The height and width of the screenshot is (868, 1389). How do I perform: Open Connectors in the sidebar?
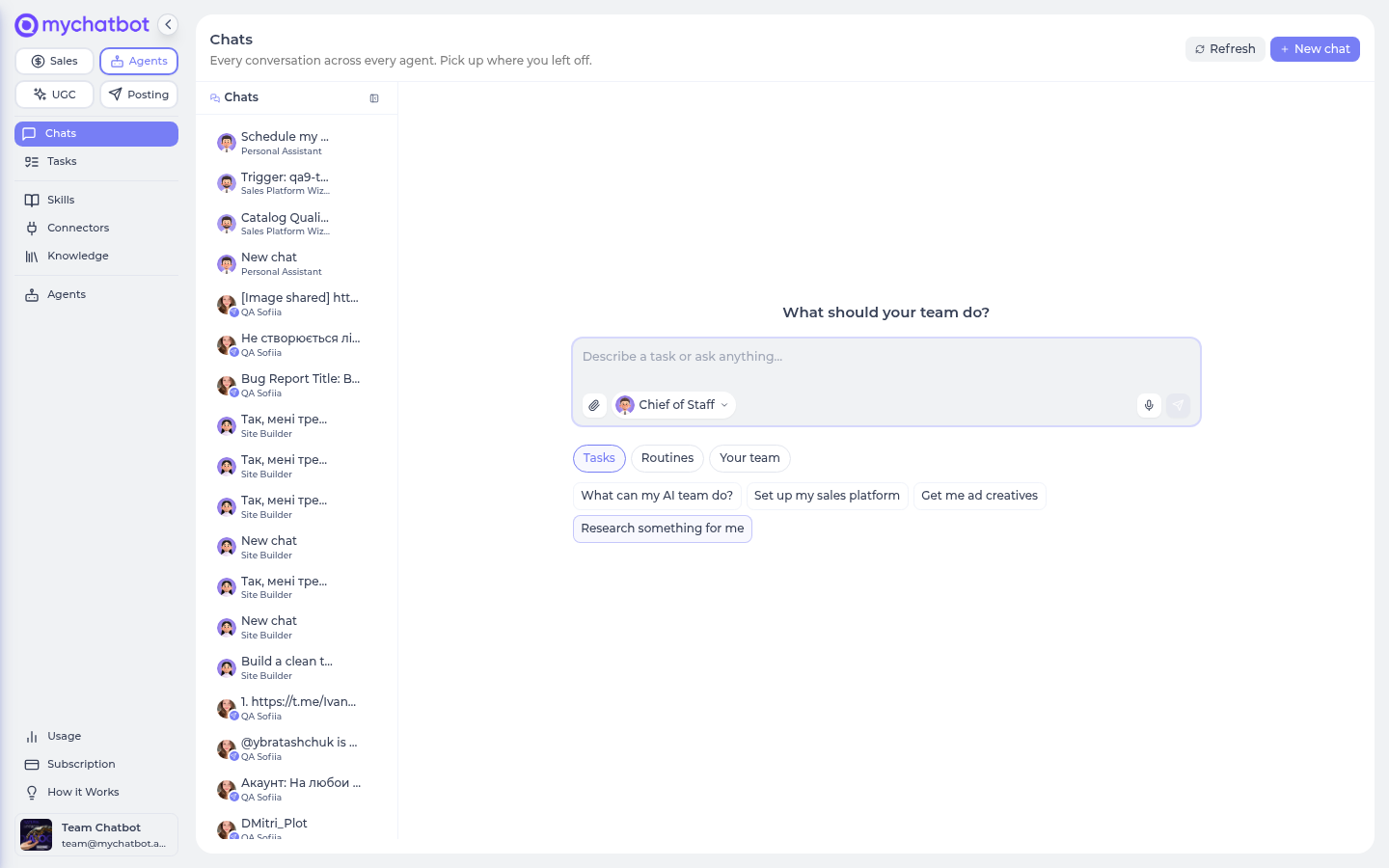click(96, 229)
